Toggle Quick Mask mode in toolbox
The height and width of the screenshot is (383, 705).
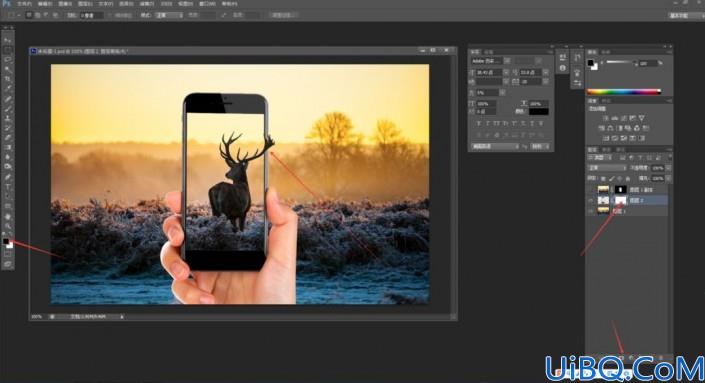[8, 254]
